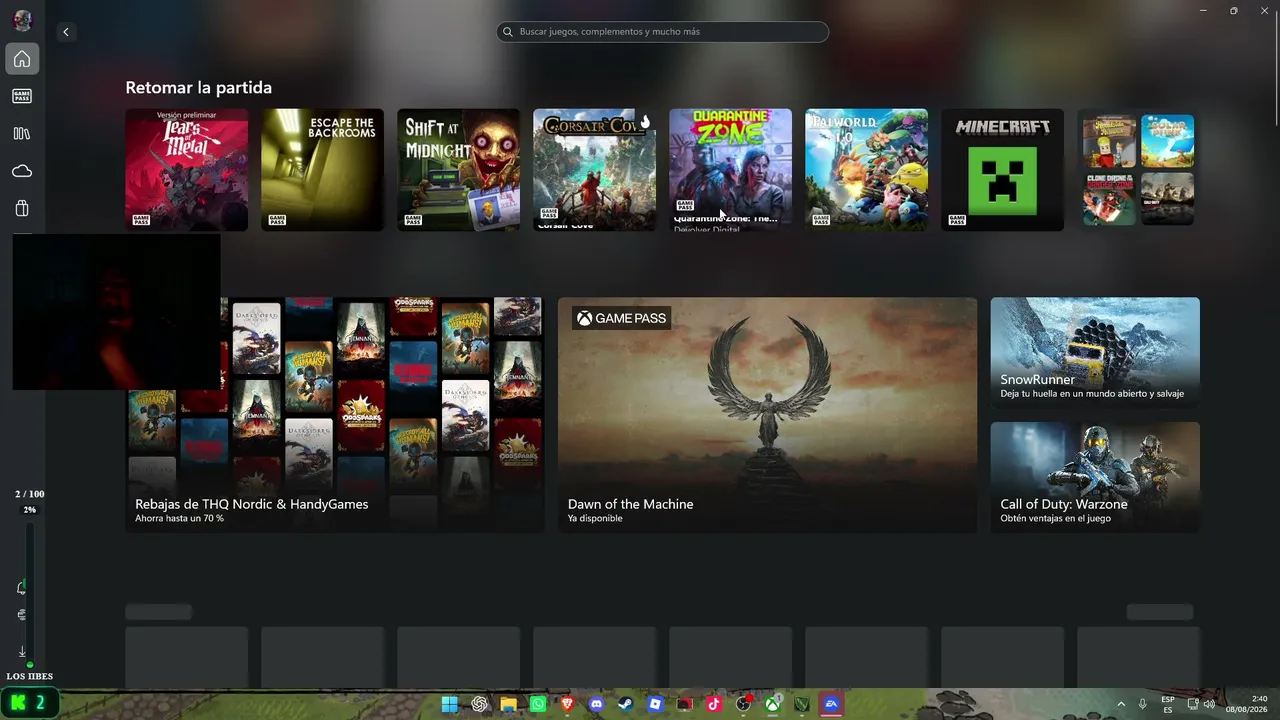Click the '2 / 100' goal counter text
The image size is (1280, 720).
(30, 494)
